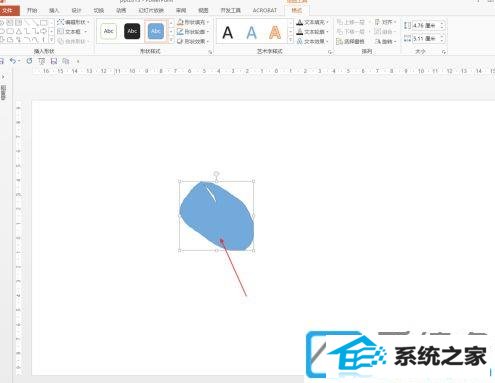Viewport: 495px width, 383px height.
Task: Click the rotation handle above the blue shape
Action: (216, 174)
